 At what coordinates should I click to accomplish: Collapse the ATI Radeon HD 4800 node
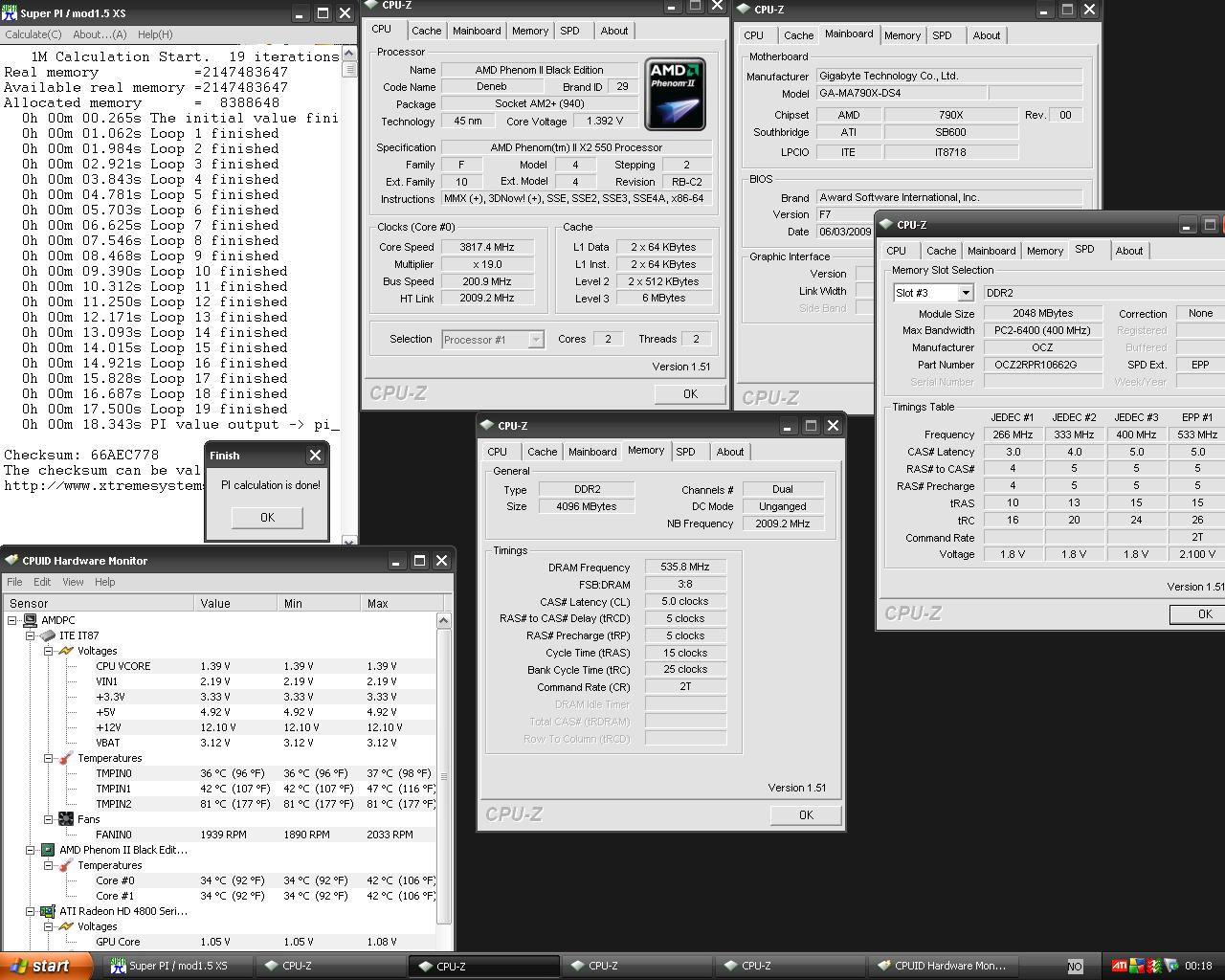[30, 911]
